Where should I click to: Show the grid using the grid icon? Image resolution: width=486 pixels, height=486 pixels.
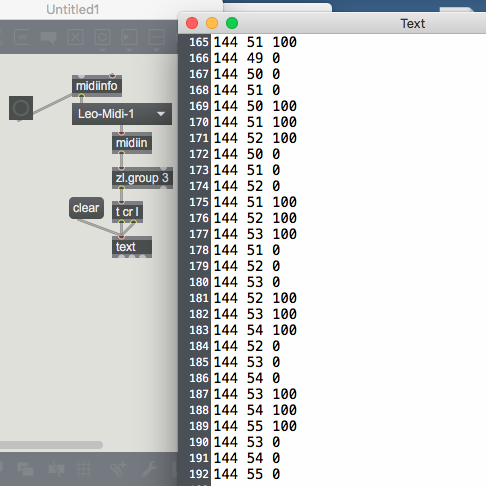tap(83, 469)
